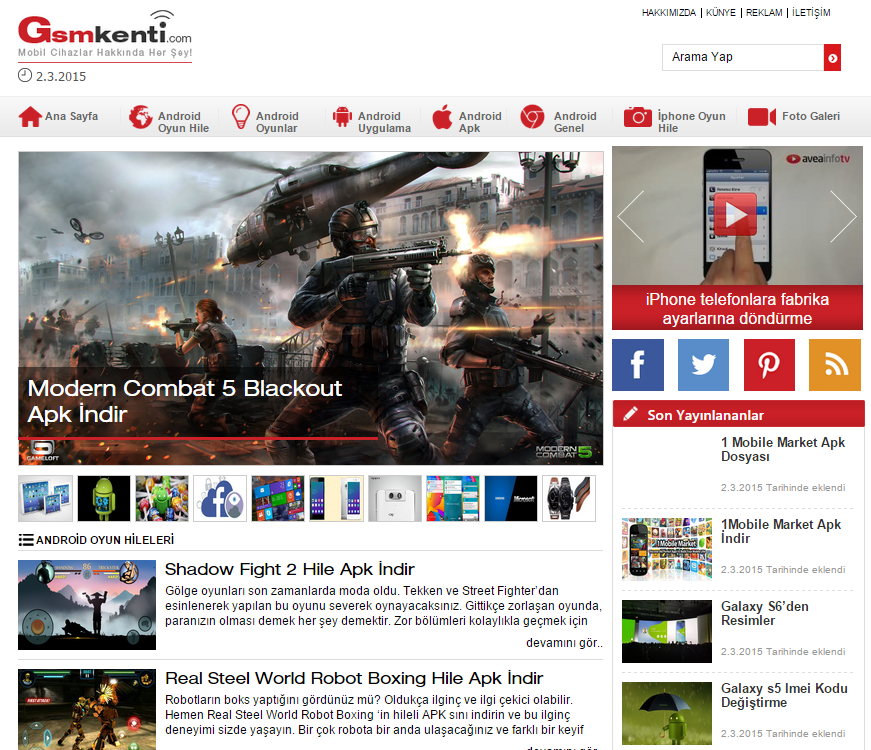This screenshot has width=871, height=750.
Task: Click the iPhone telefonlara fabrika ayarlarına döndürme caption
Action: [x=737, y=308]
